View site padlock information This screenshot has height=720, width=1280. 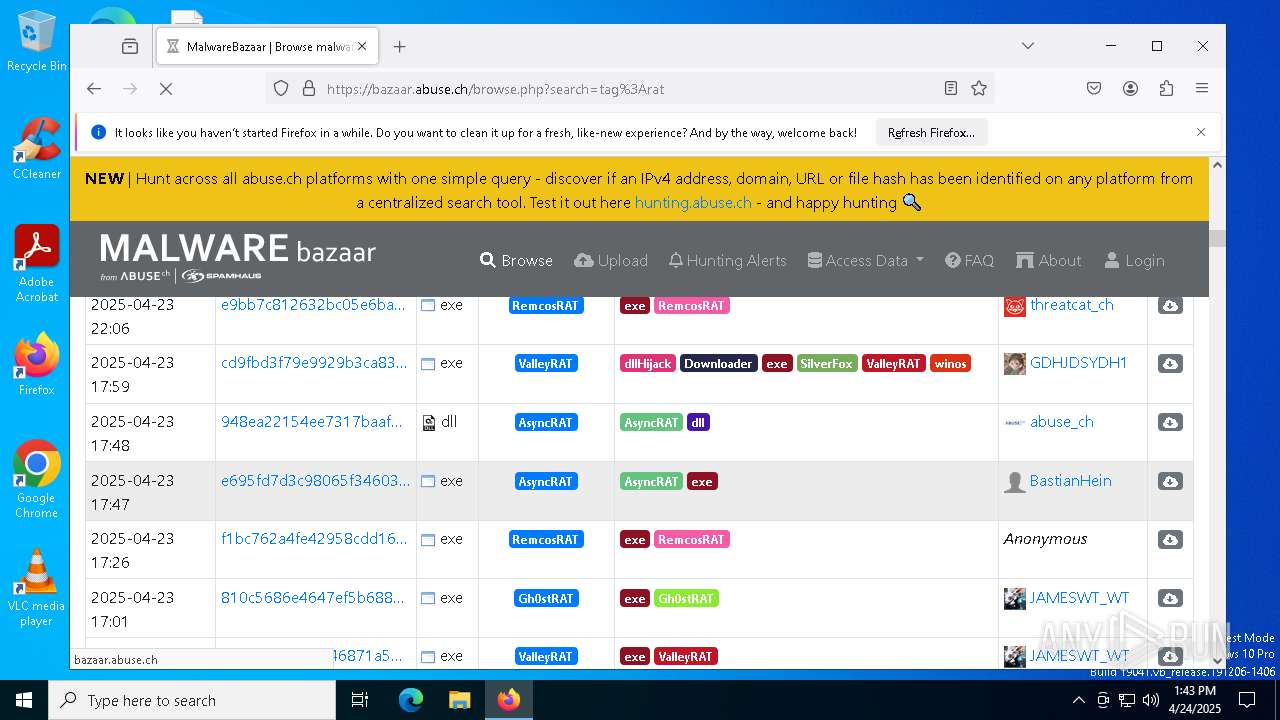(309, 89)
